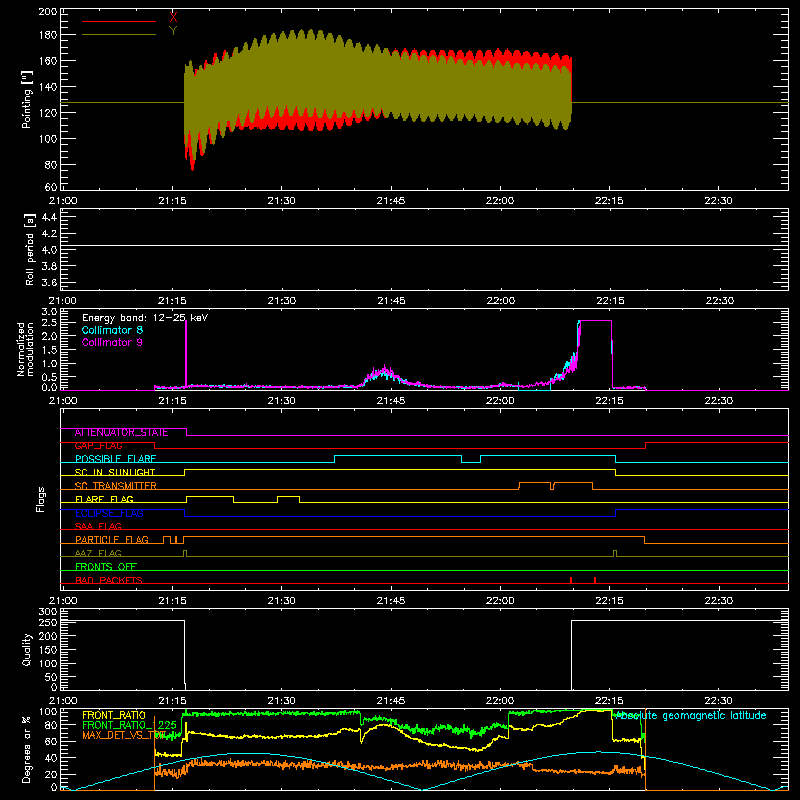Select the SAA_FLAG label
This screenshot has height=800, width=800.
tap(98, 526)
